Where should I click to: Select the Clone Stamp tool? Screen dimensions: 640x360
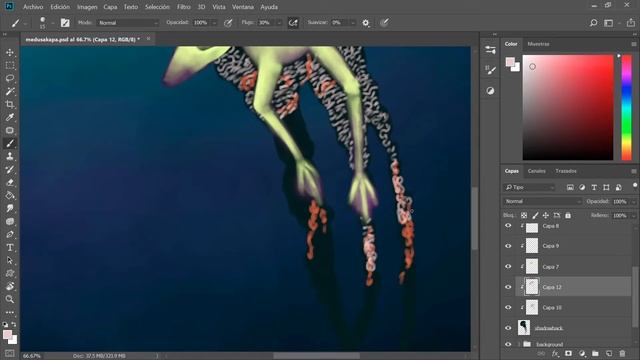pos(10,156)
